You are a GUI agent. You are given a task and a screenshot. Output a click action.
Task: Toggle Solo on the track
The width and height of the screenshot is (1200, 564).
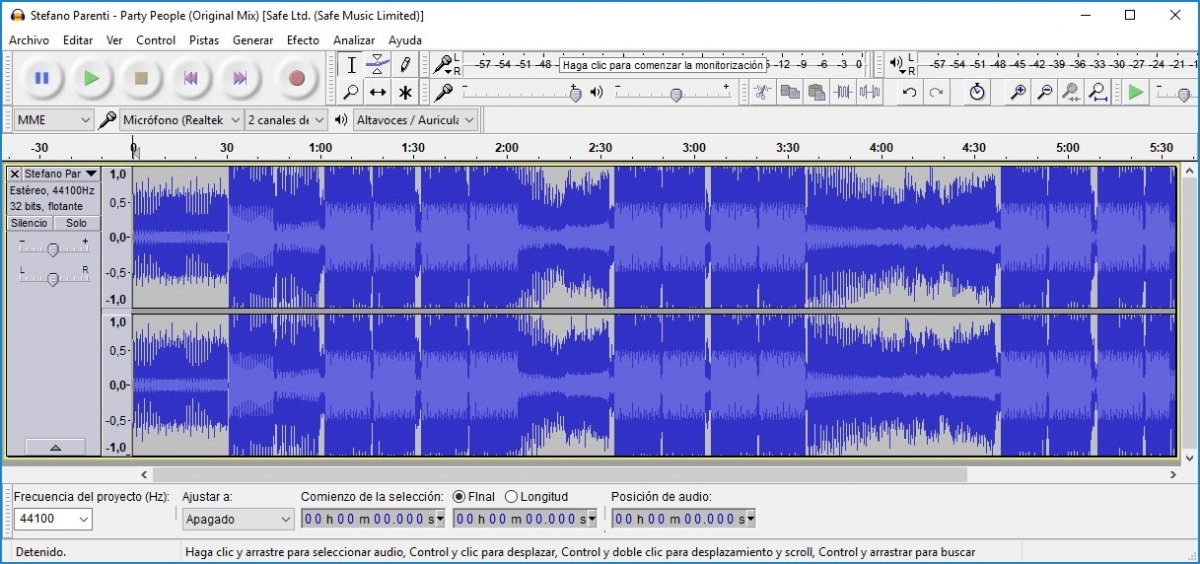[x=76, y=223]
